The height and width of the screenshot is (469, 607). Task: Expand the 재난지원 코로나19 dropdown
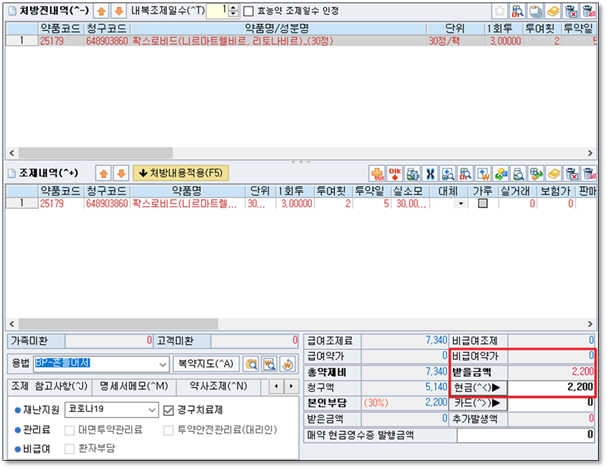point(150,409)
